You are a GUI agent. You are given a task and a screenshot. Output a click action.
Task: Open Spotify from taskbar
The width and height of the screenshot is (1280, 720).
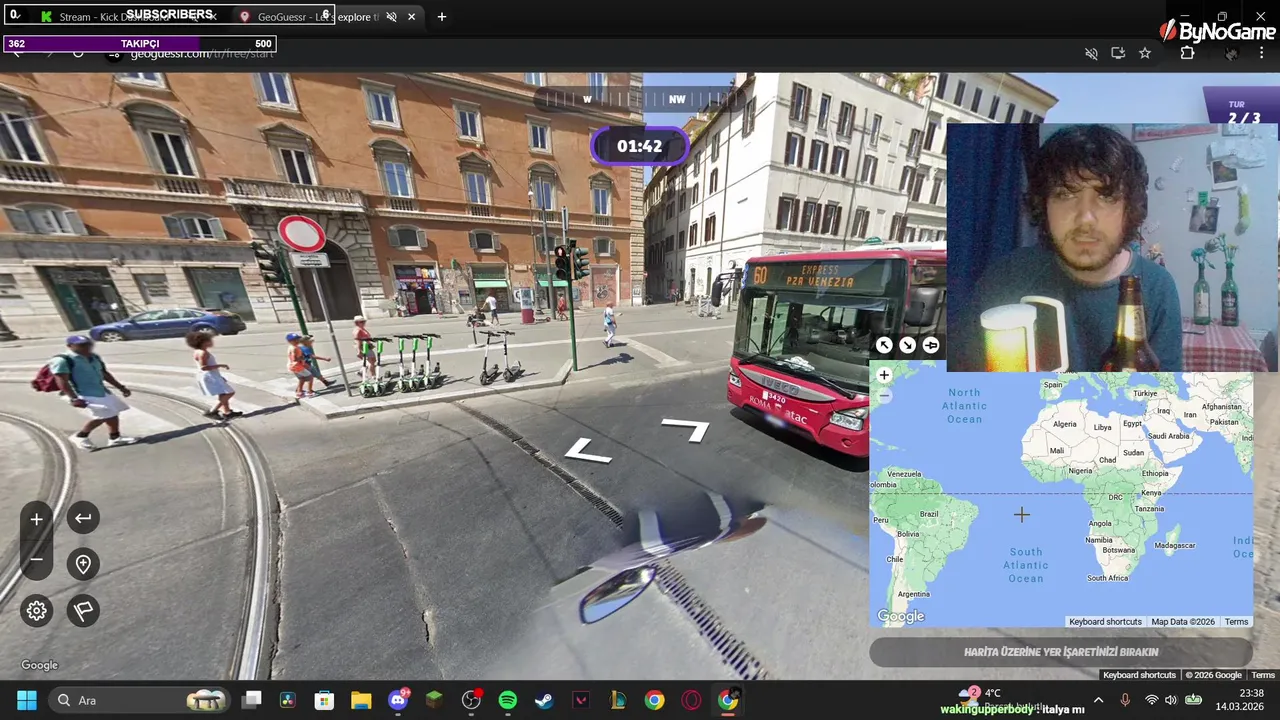[x=507, y=700]
